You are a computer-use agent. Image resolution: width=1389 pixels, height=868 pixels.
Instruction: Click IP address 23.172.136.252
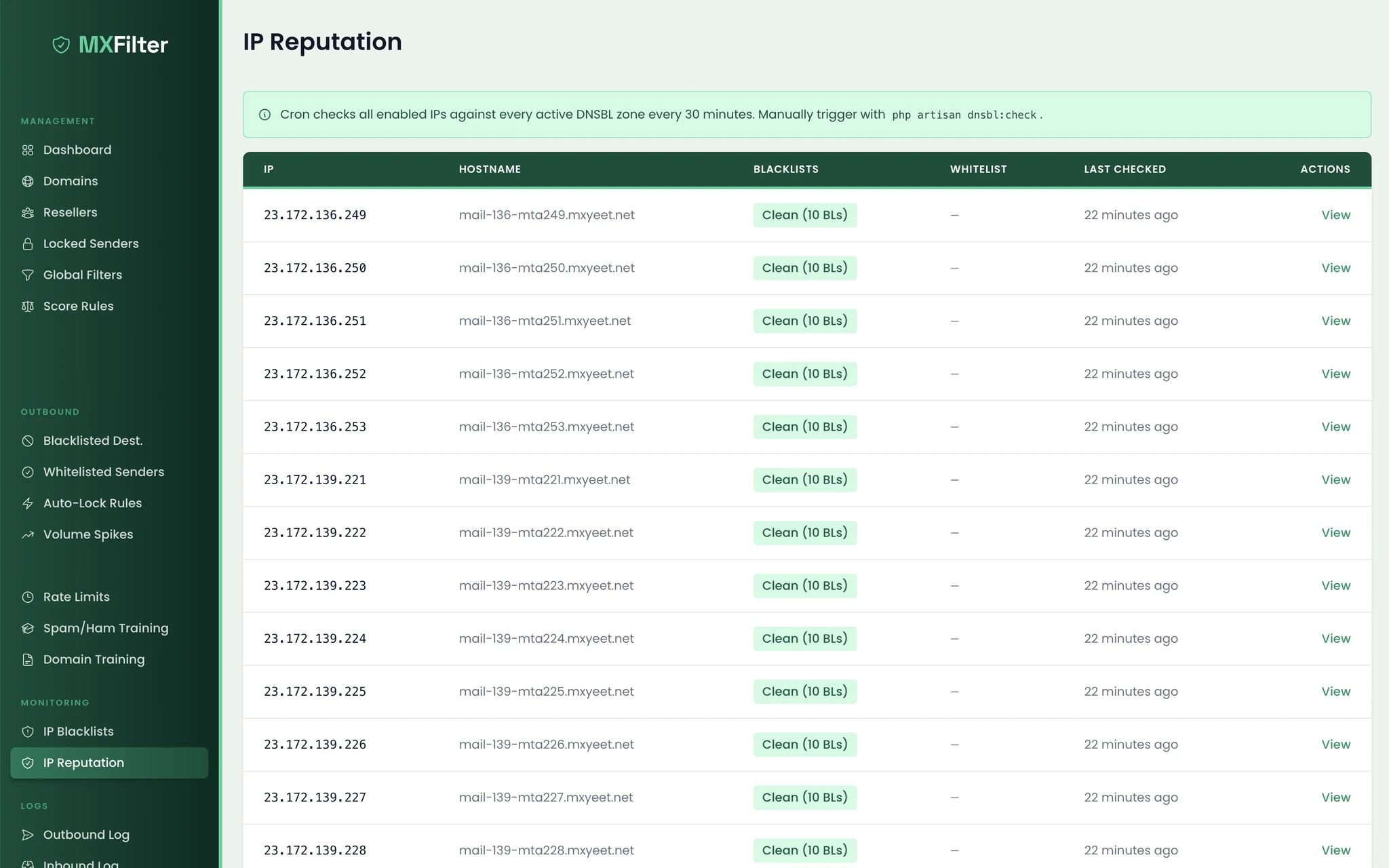pos(315,374)
